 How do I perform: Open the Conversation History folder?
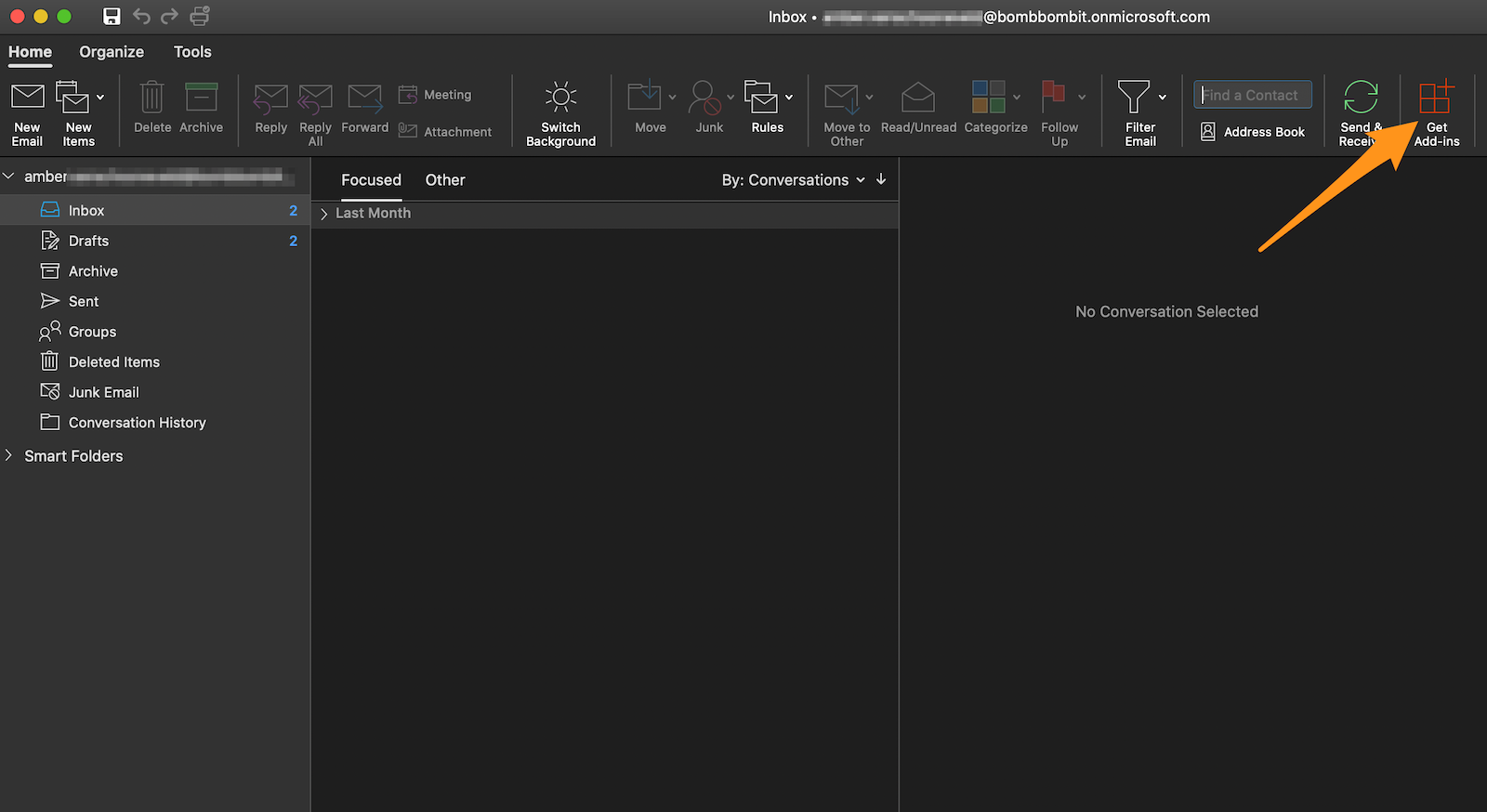coord(155,423)
